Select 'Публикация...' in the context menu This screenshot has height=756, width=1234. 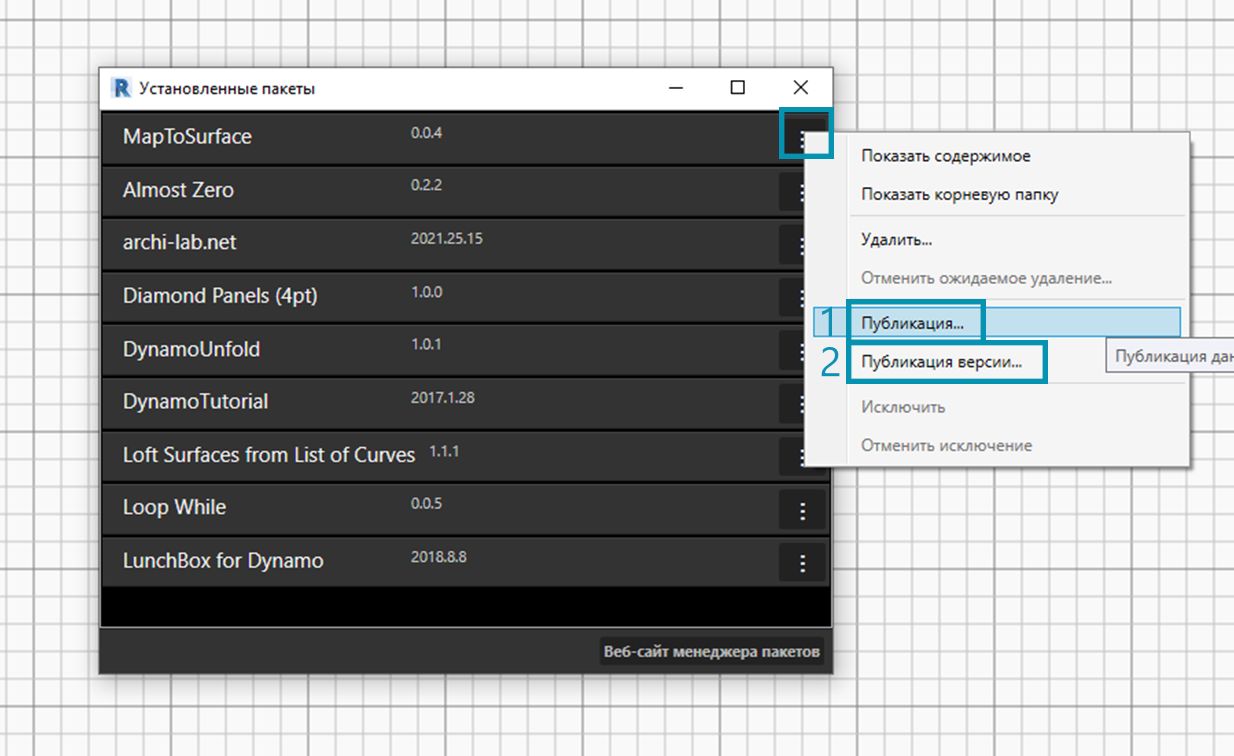click(x=912, y=323)
